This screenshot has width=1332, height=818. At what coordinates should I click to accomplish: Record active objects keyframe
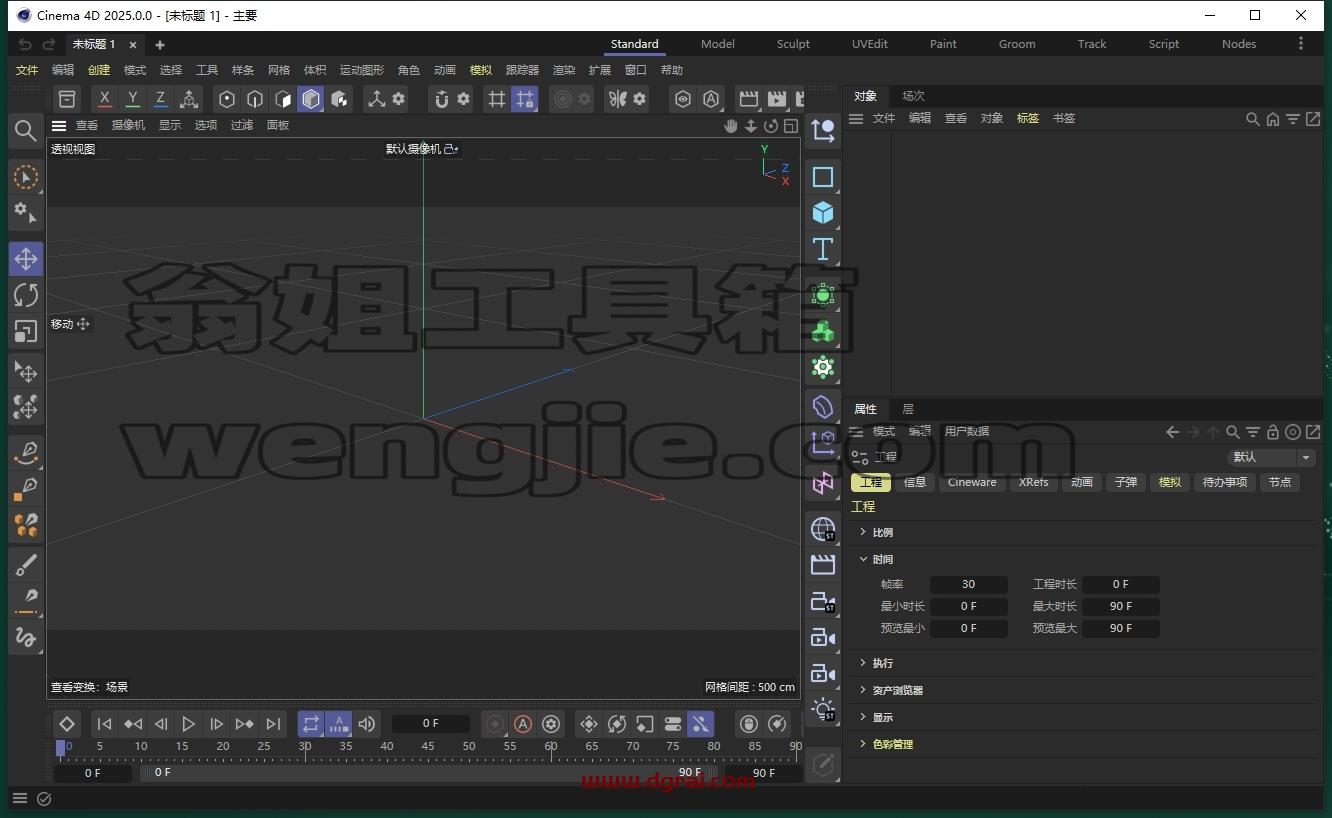(495, 724)
